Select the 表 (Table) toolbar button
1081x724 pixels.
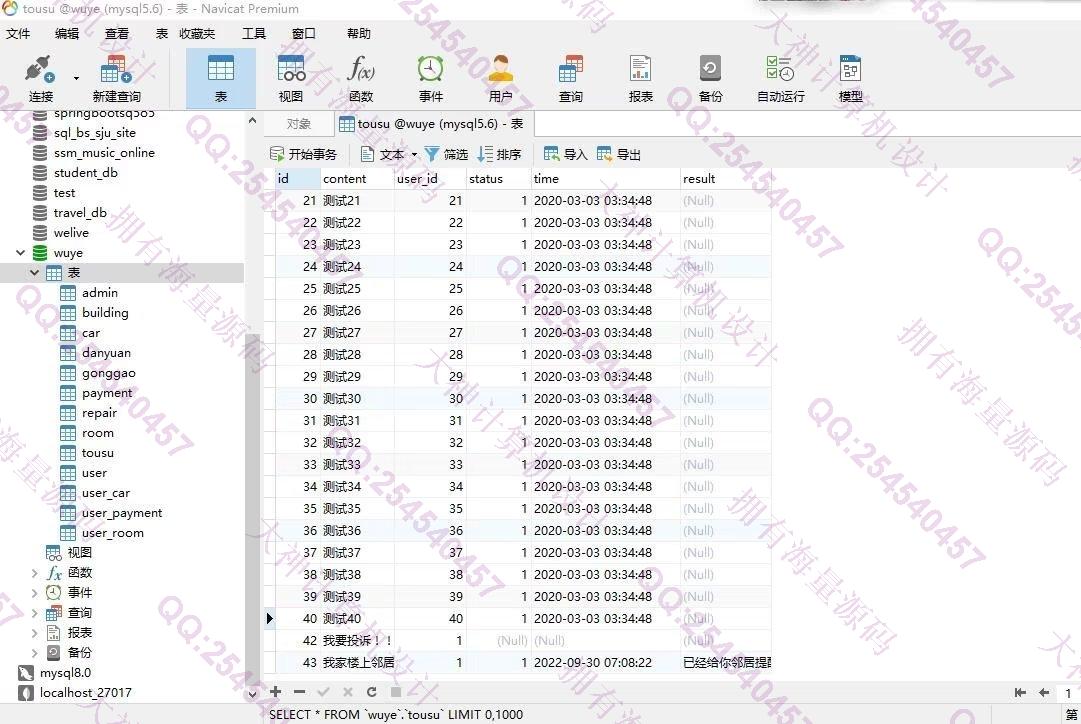point(221,79)
